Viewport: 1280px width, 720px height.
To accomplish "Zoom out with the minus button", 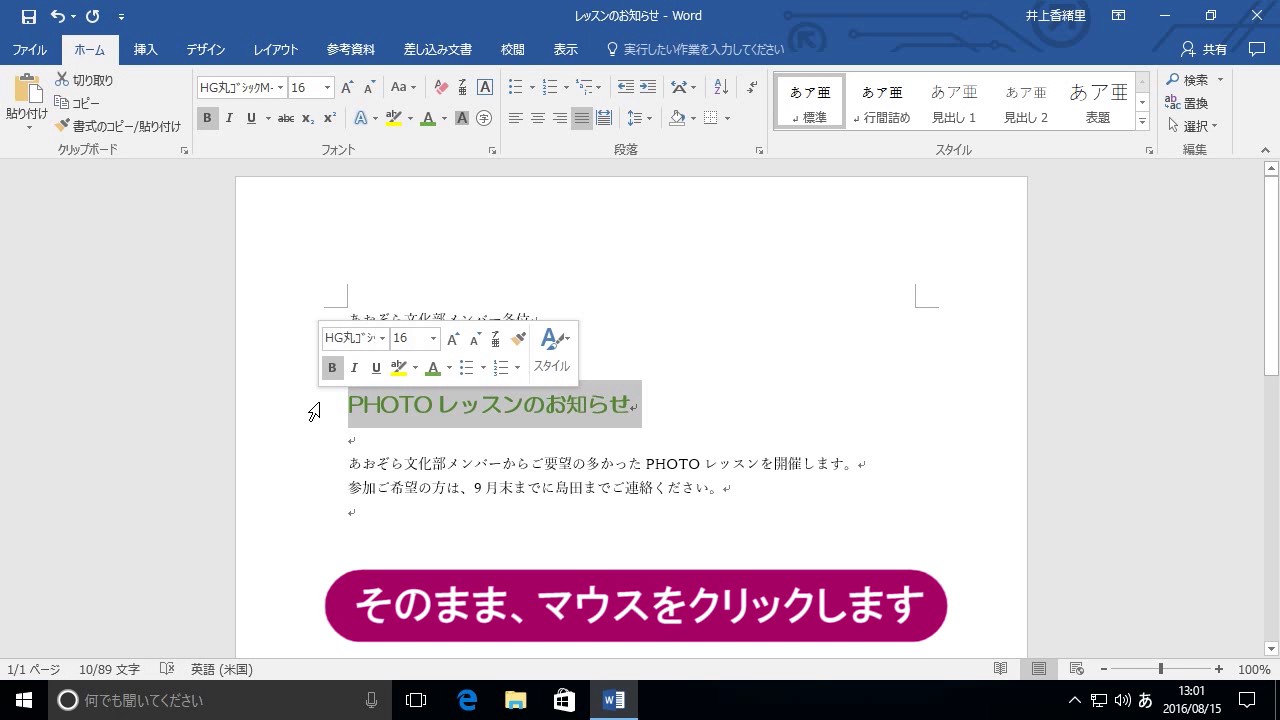I will [1104, 669].
